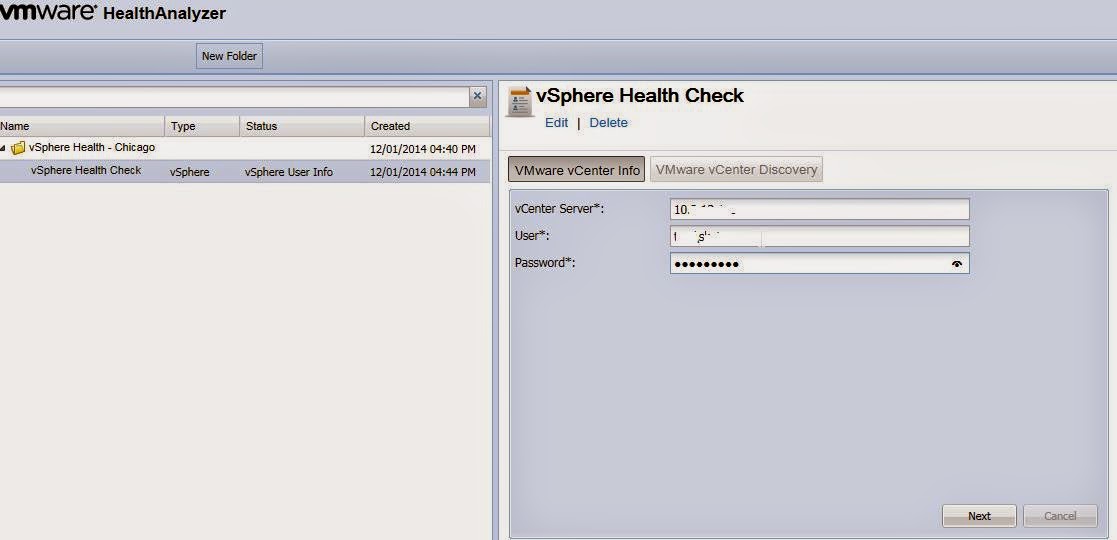This screenshot has height=540, width=1117.
Task: Click the VMware HealthAnalyzer logo
Action: point(113,12)
